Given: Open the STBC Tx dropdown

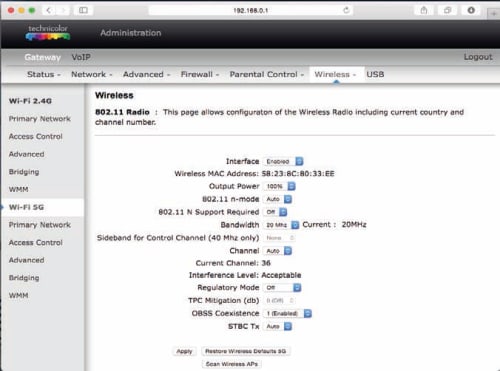Looking at the screenshot, I should point(277,326).
